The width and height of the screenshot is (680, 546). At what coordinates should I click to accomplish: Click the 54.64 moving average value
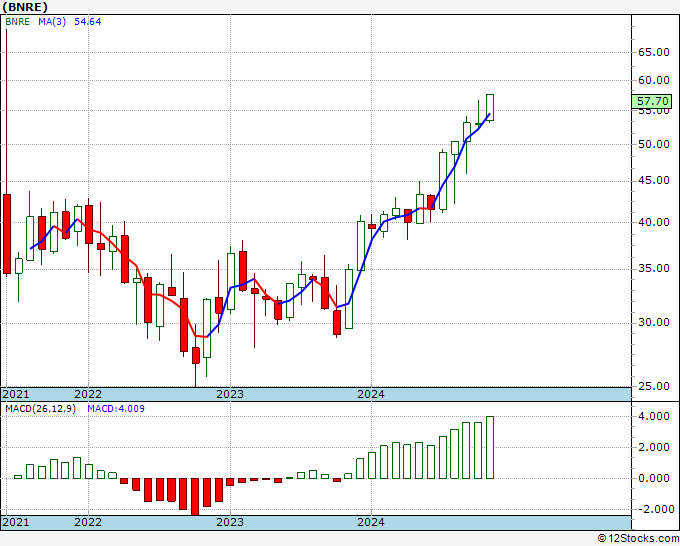pyautogui.click(x=88, y=21)
